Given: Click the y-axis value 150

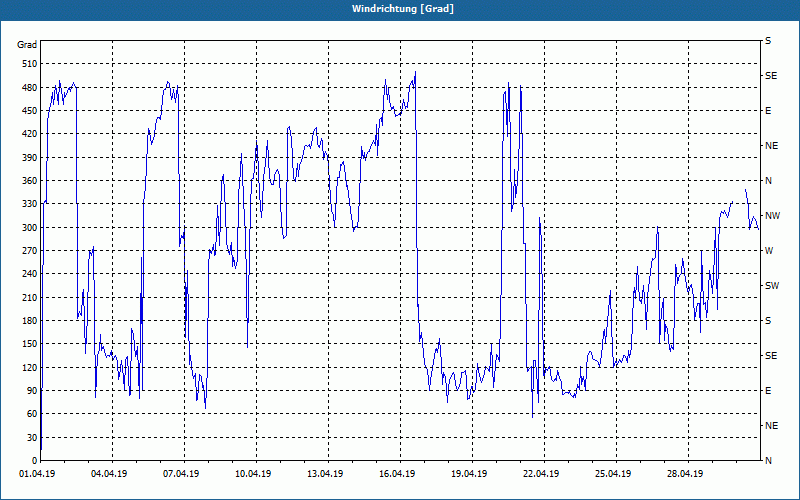Looking at the screenshot, I should coord(30,344).
